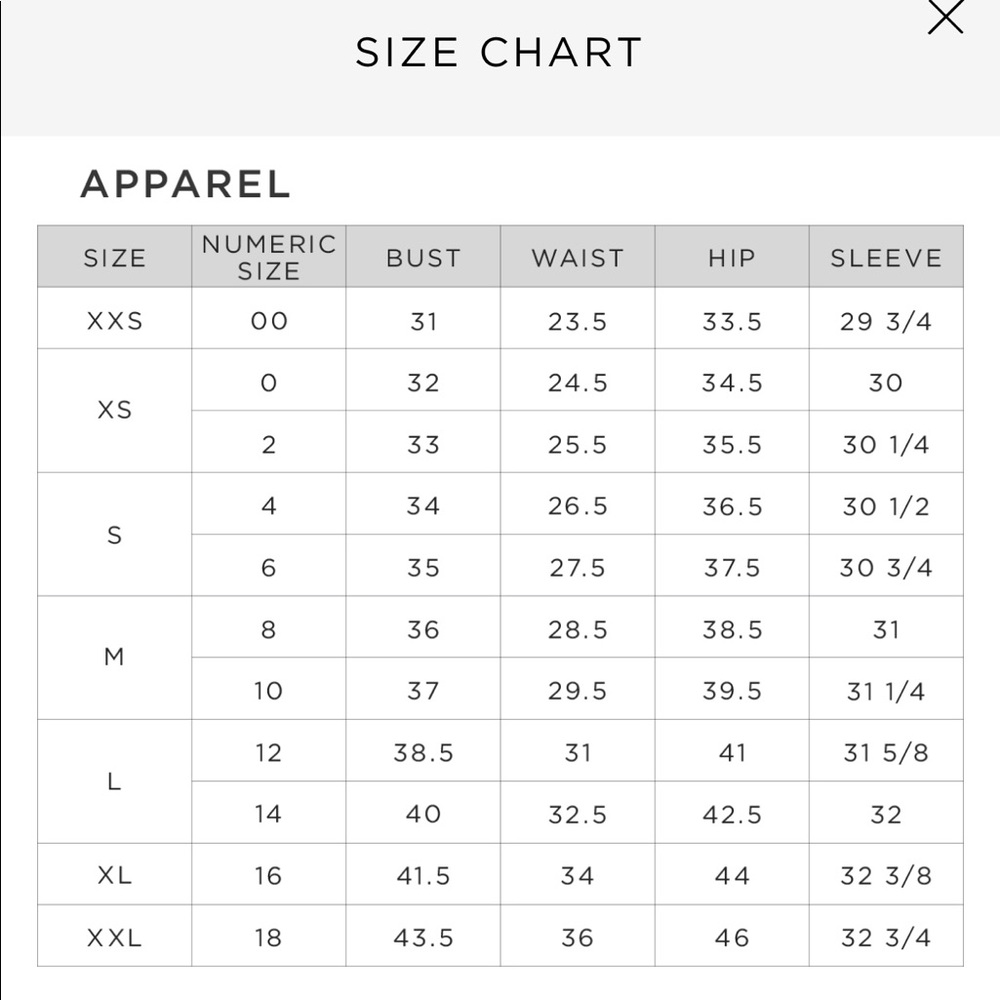The image size is (1000, 1000).
Task: Pick the M size cell
Action: tap(114, 657)
